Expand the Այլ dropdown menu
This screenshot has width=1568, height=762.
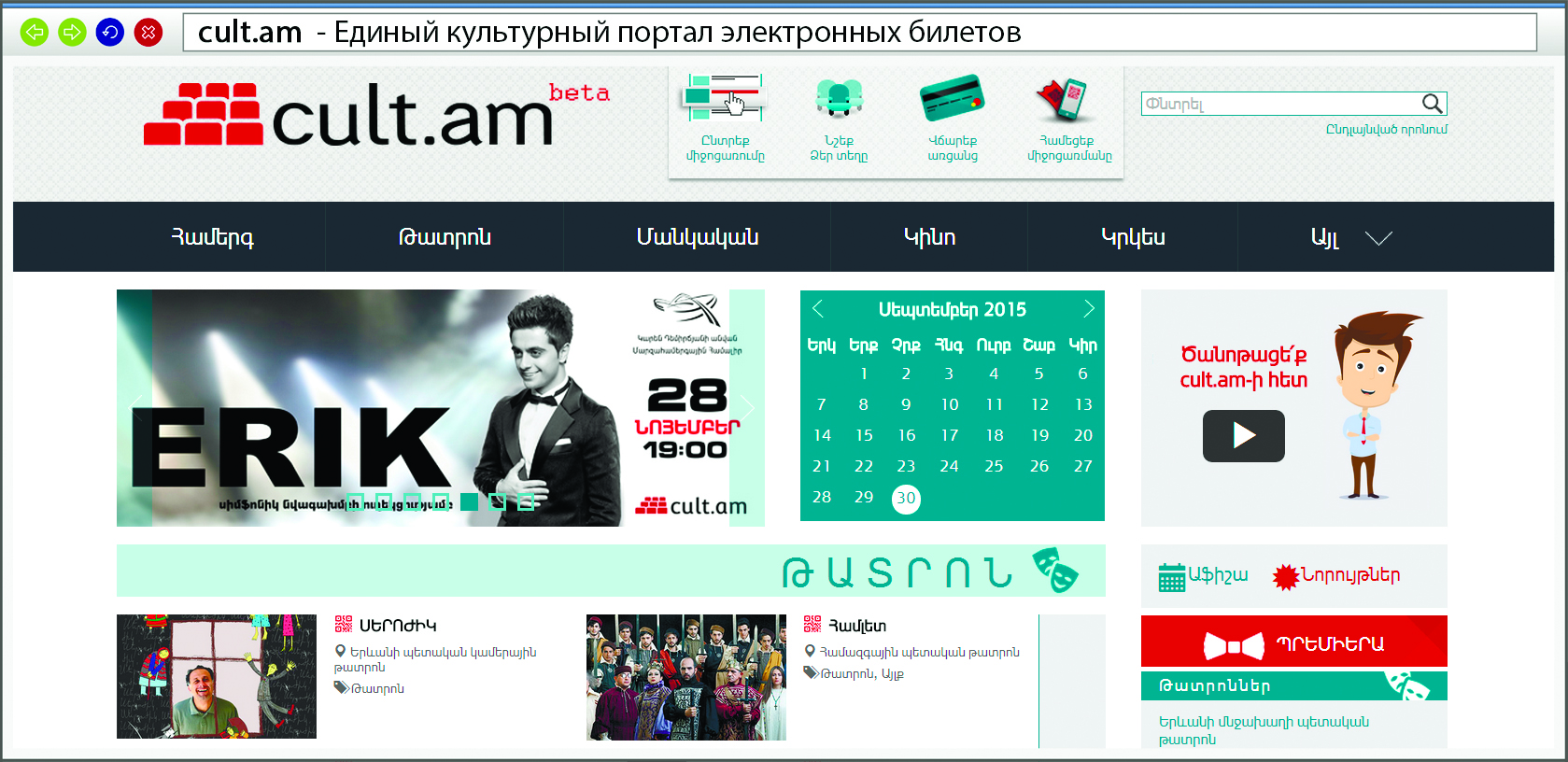coord(1350,237)
